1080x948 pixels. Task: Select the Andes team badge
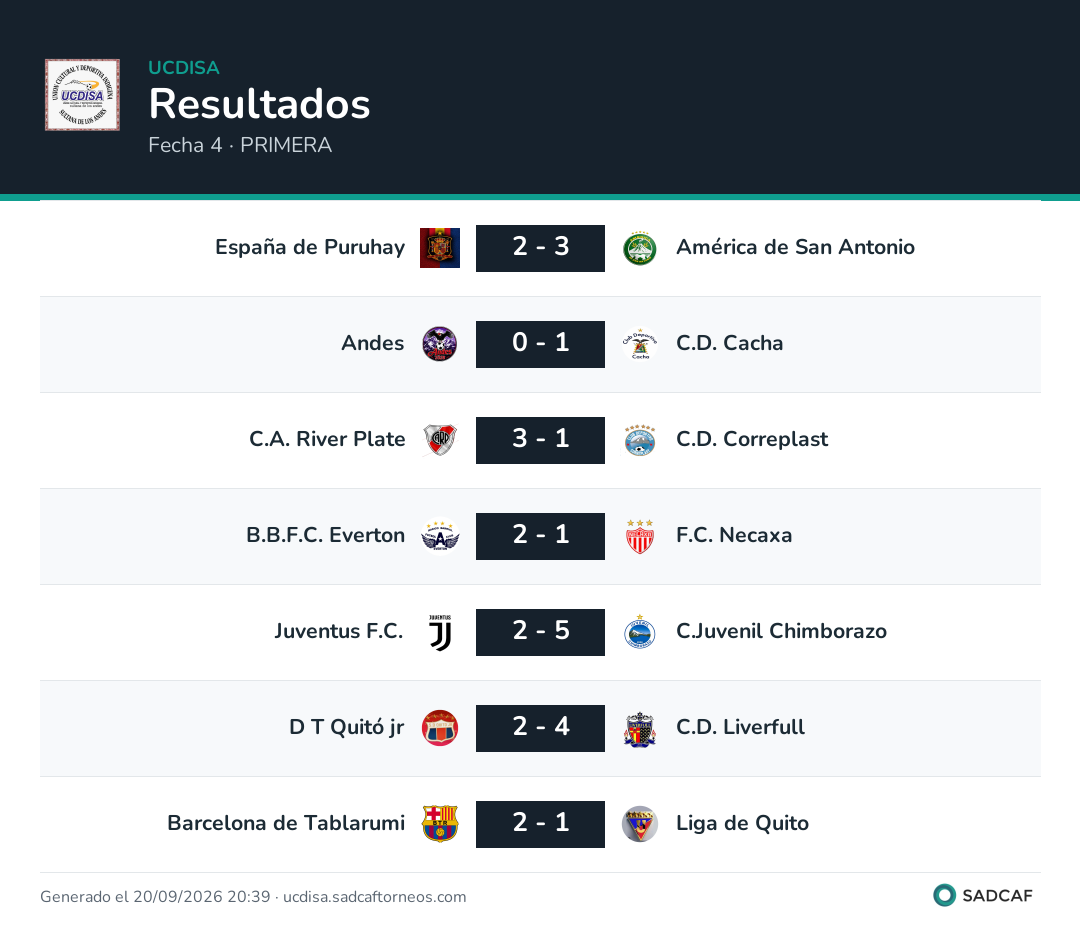[x=440, y=344]
